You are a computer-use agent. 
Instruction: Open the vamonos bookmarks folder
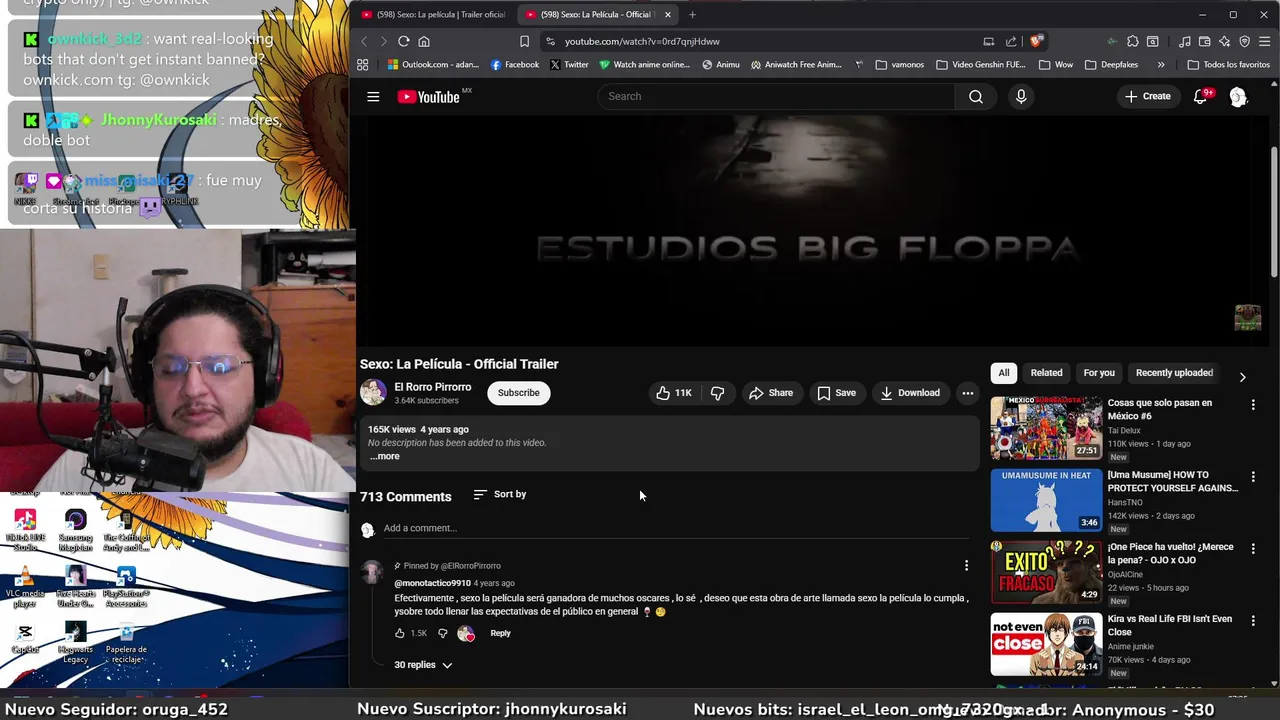(x=899, y=64)
